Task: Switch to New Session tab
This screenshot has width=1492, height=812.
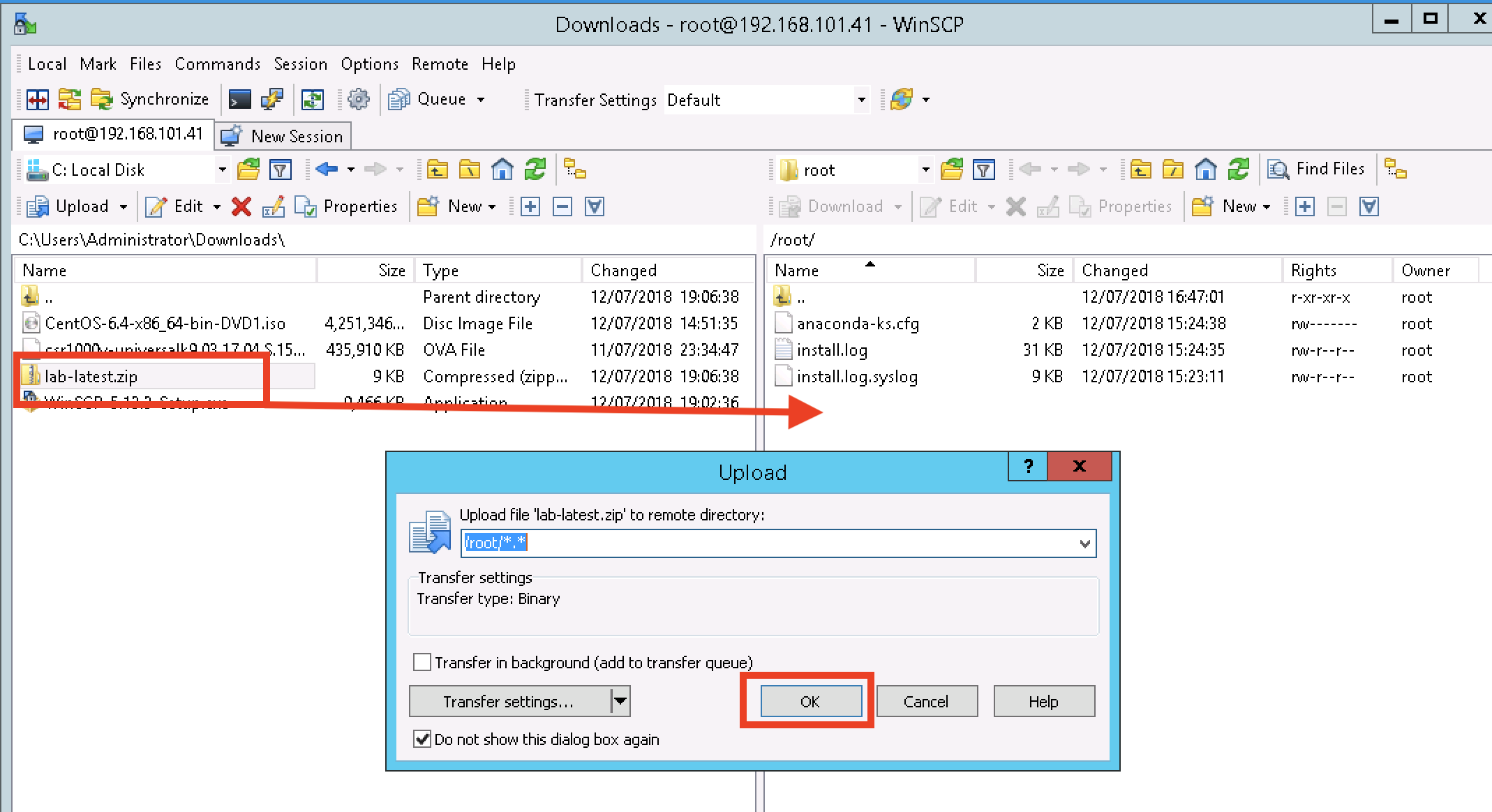Action: (x=283, y=136)
